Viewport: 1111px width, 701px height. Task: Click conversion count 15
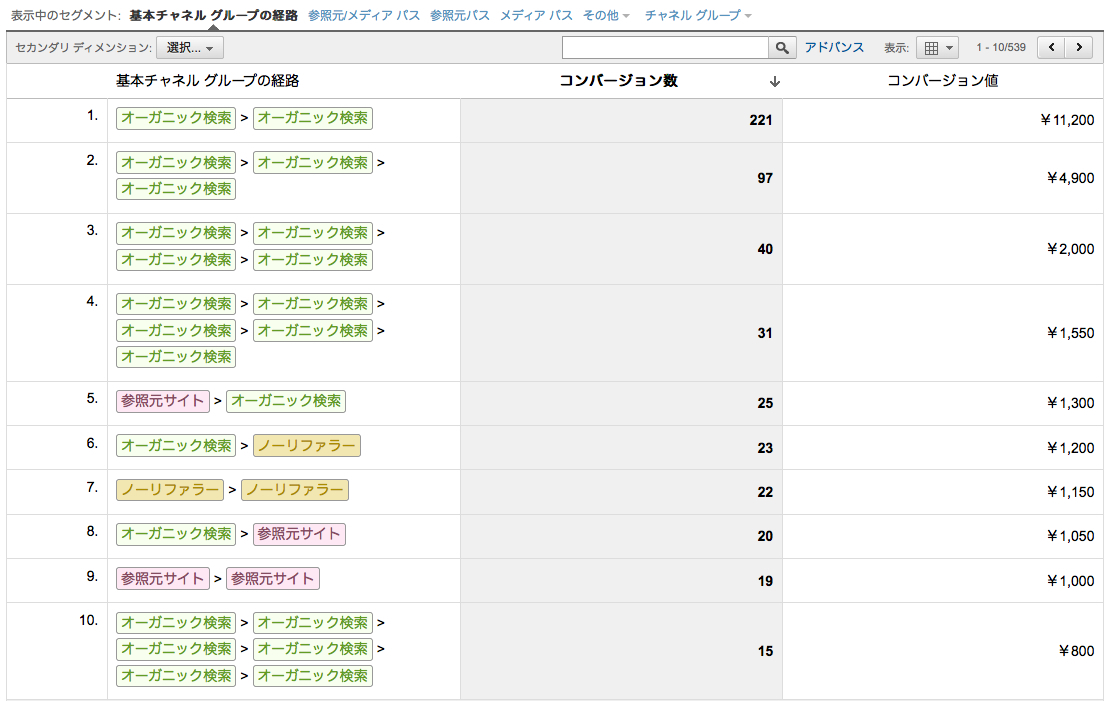click(765, 651)
